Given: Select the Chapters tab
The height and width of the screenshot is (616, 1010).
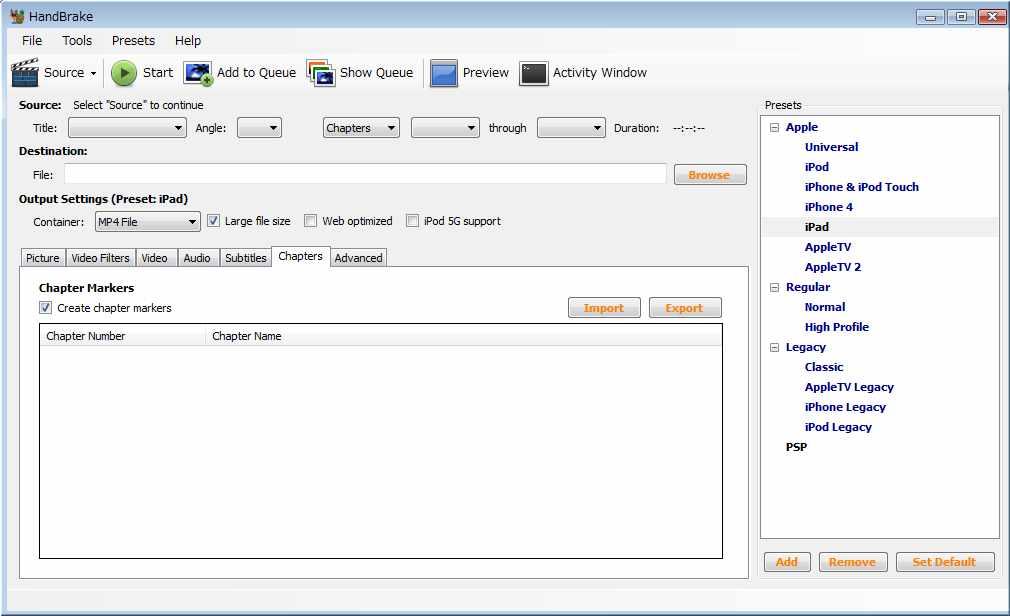Looking at the screenshot, I should coord(301,256).
